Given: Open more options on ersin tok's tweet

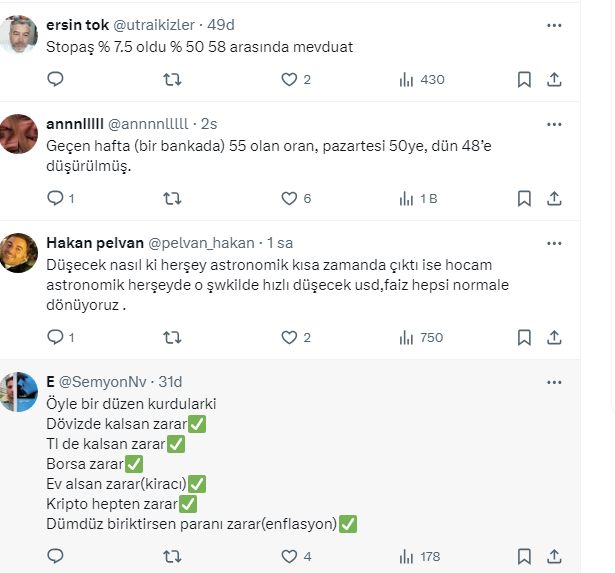Looking at the screenshot, I should (x=554, y=25).
